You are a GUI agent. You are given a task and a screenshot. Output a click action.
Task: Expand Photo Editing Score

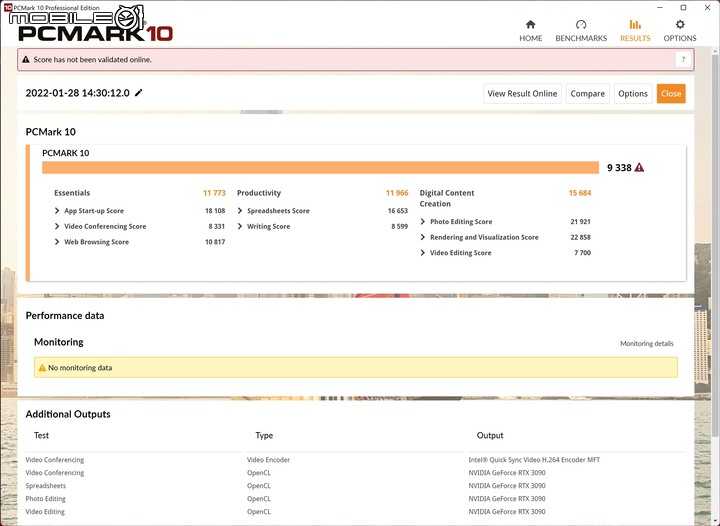pyautogui.click(x=422, y=222)
